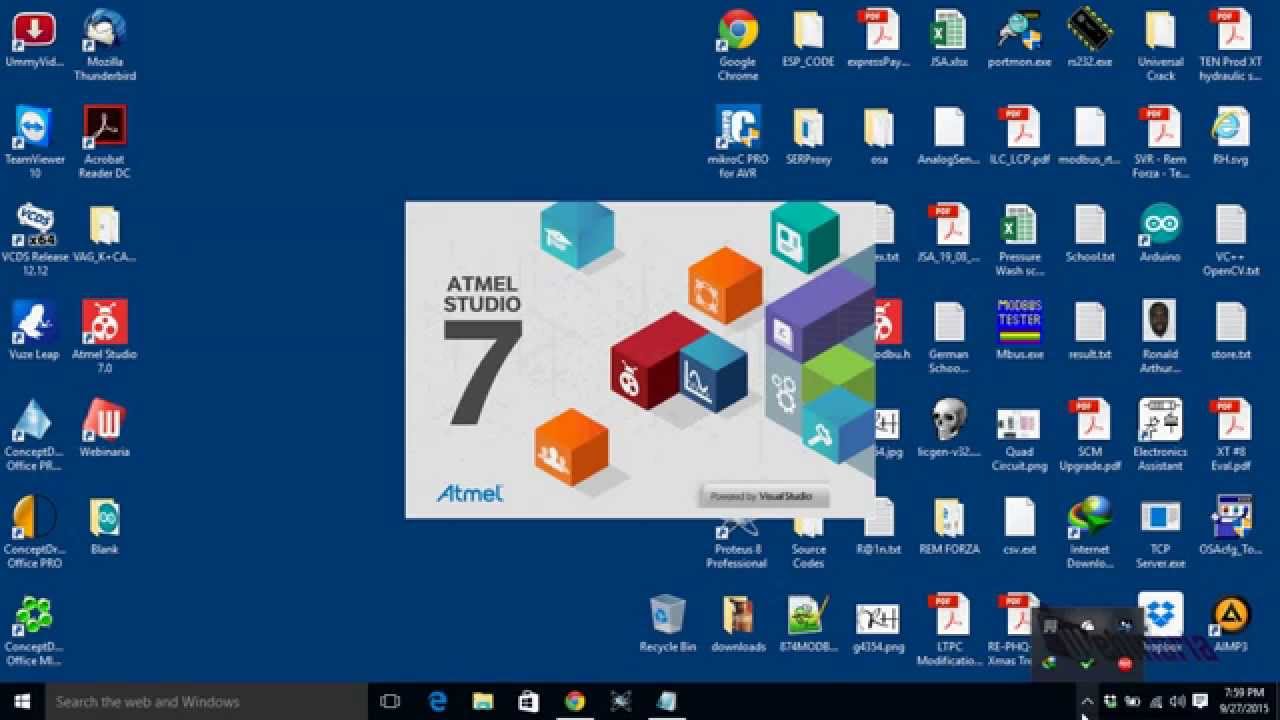Open the Source Codes folder
Viewport: 1280px width, 720px height.
(808, 540)
